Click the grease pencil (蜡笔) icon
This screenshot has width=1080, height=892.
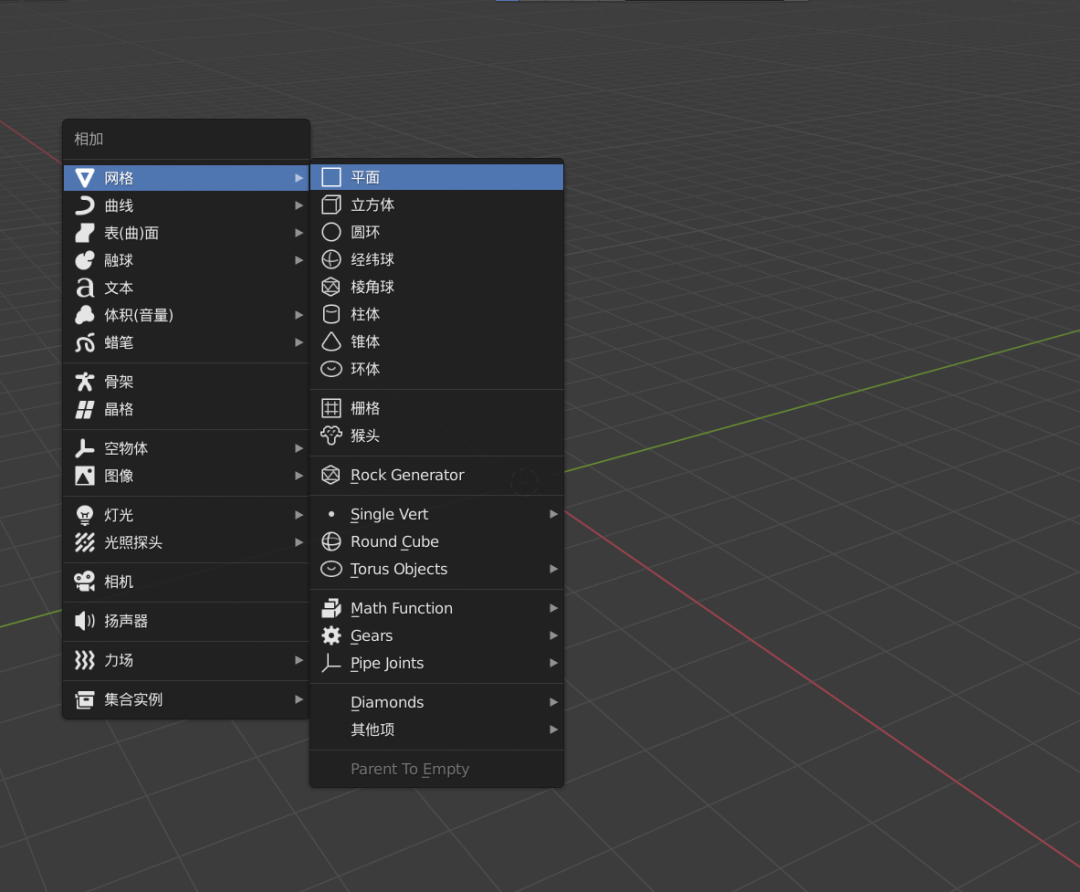coord(85,342)
